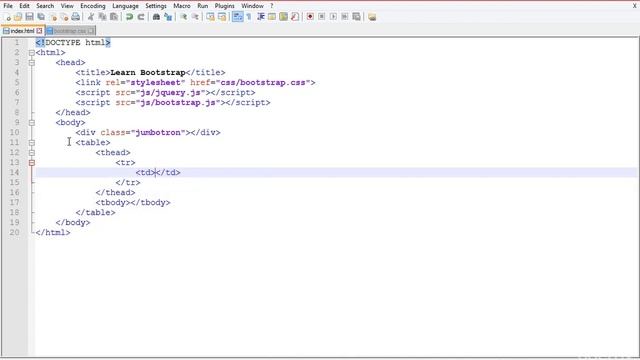Select the index.html tab

tap(22, 31)
